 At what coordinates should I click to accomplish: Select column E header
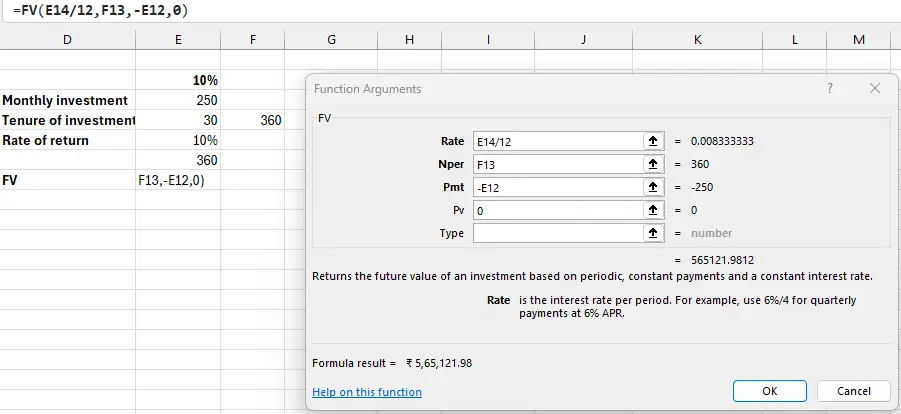[x=178, y=39]
